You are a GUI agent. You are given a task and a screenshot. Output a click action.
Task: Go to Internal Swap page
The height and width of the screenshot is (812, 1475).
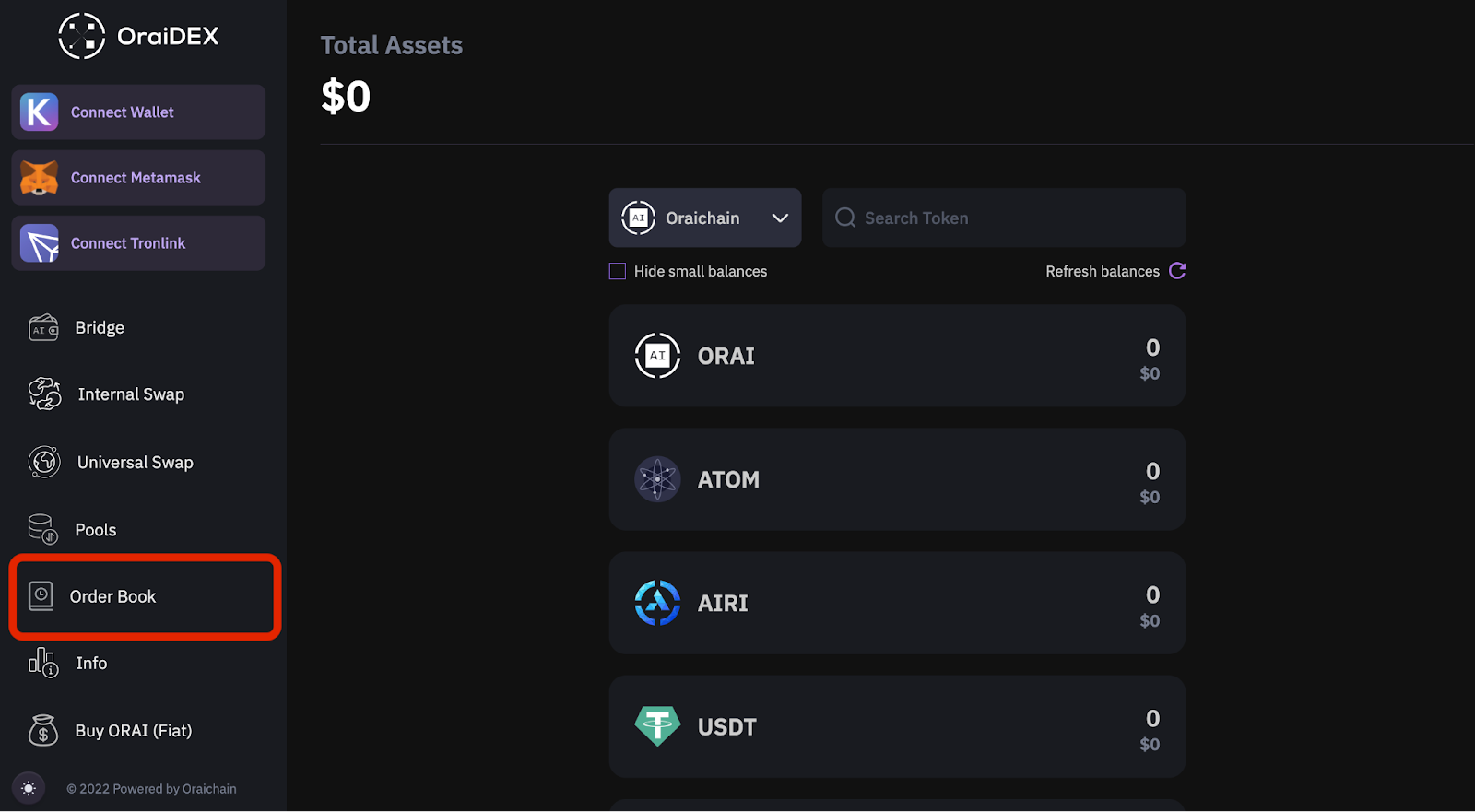point(131,394)
